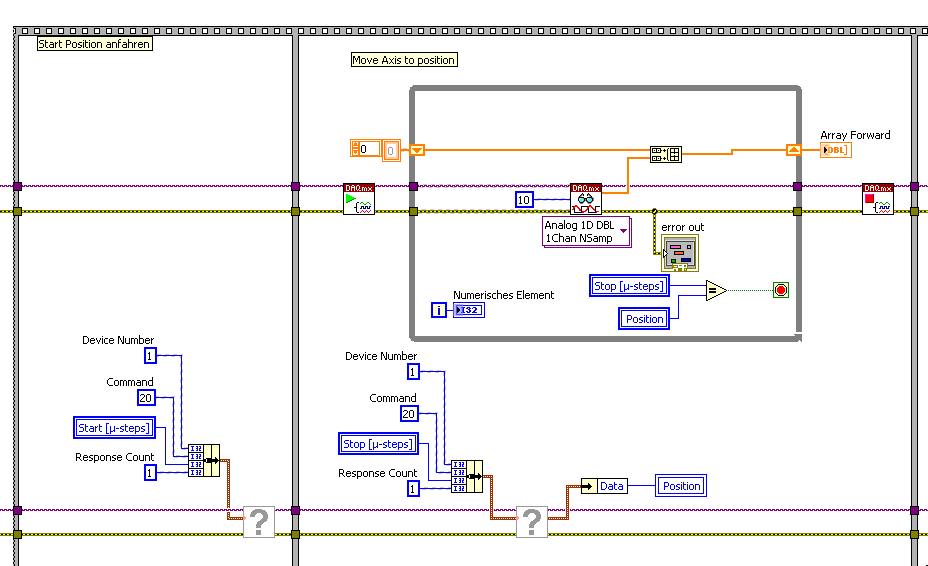Select missing subVI question mark in Start Position frame
This screenshot has width=928, height=566.
click(259, 522)
